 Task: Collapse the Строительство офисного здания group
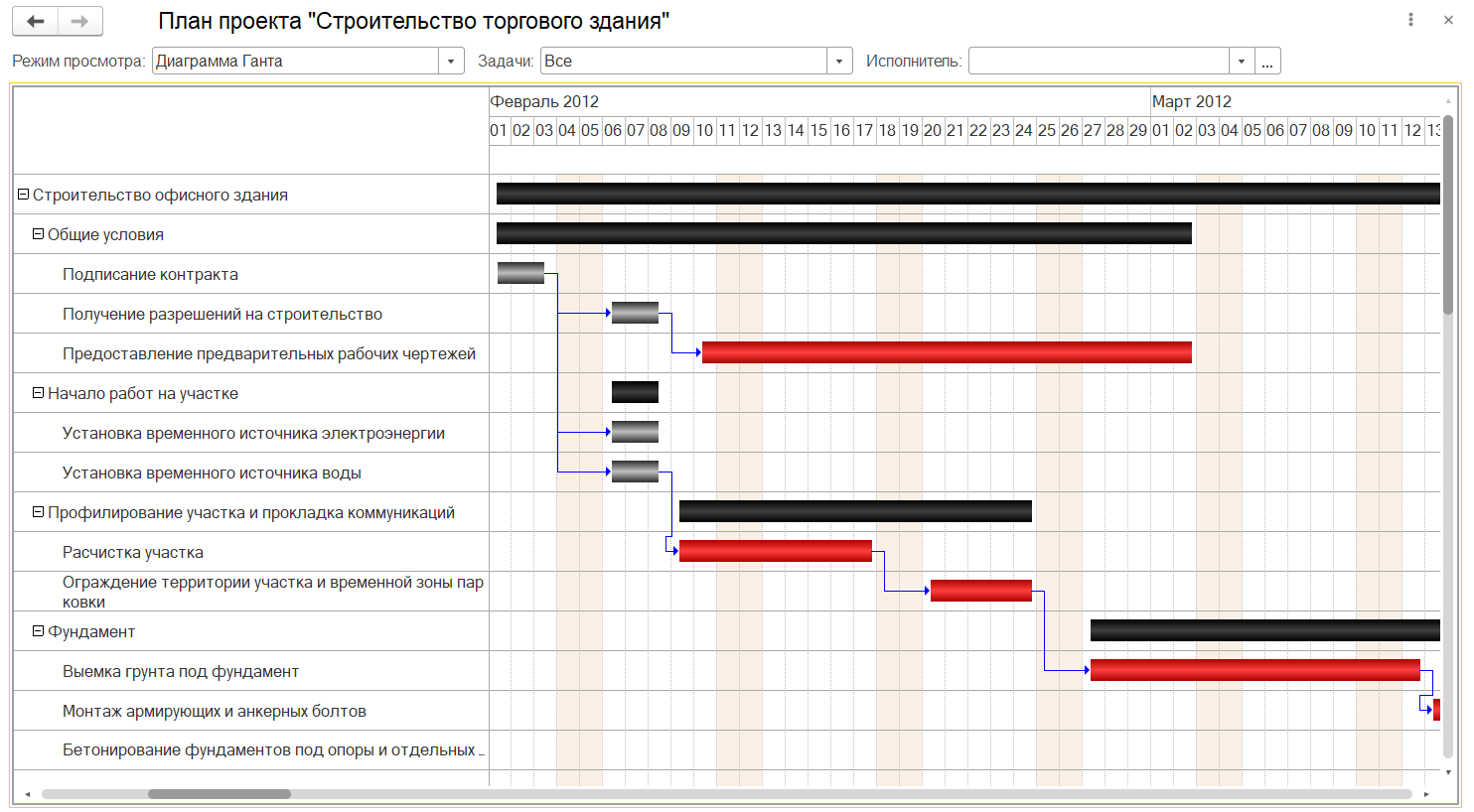23,195
